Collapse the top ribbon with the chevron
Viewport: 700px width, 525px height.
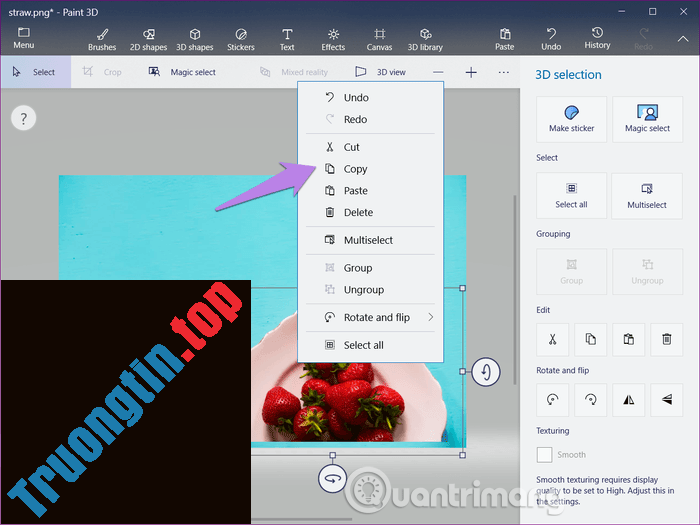[x=683, y=39]
